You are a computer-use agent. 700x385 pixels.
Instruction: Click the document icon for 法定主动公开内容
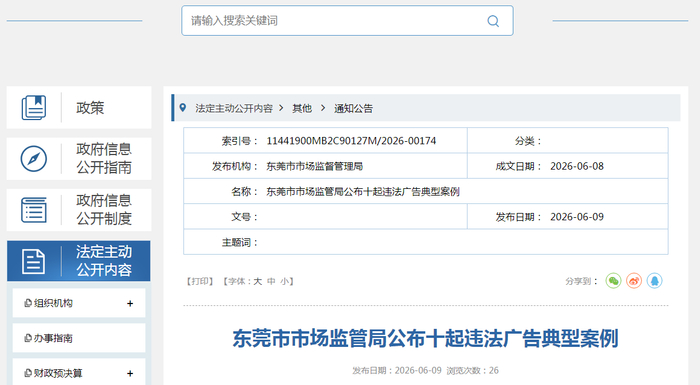point(33,261)
